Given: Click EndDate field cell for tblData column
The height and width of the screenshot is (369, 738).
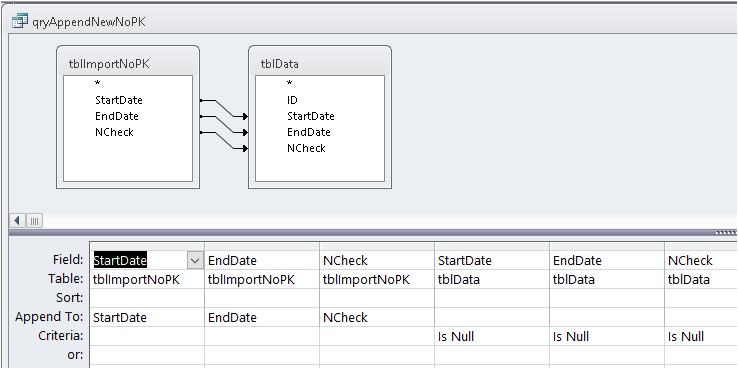Looking at the screenshot, I should 607,260.
